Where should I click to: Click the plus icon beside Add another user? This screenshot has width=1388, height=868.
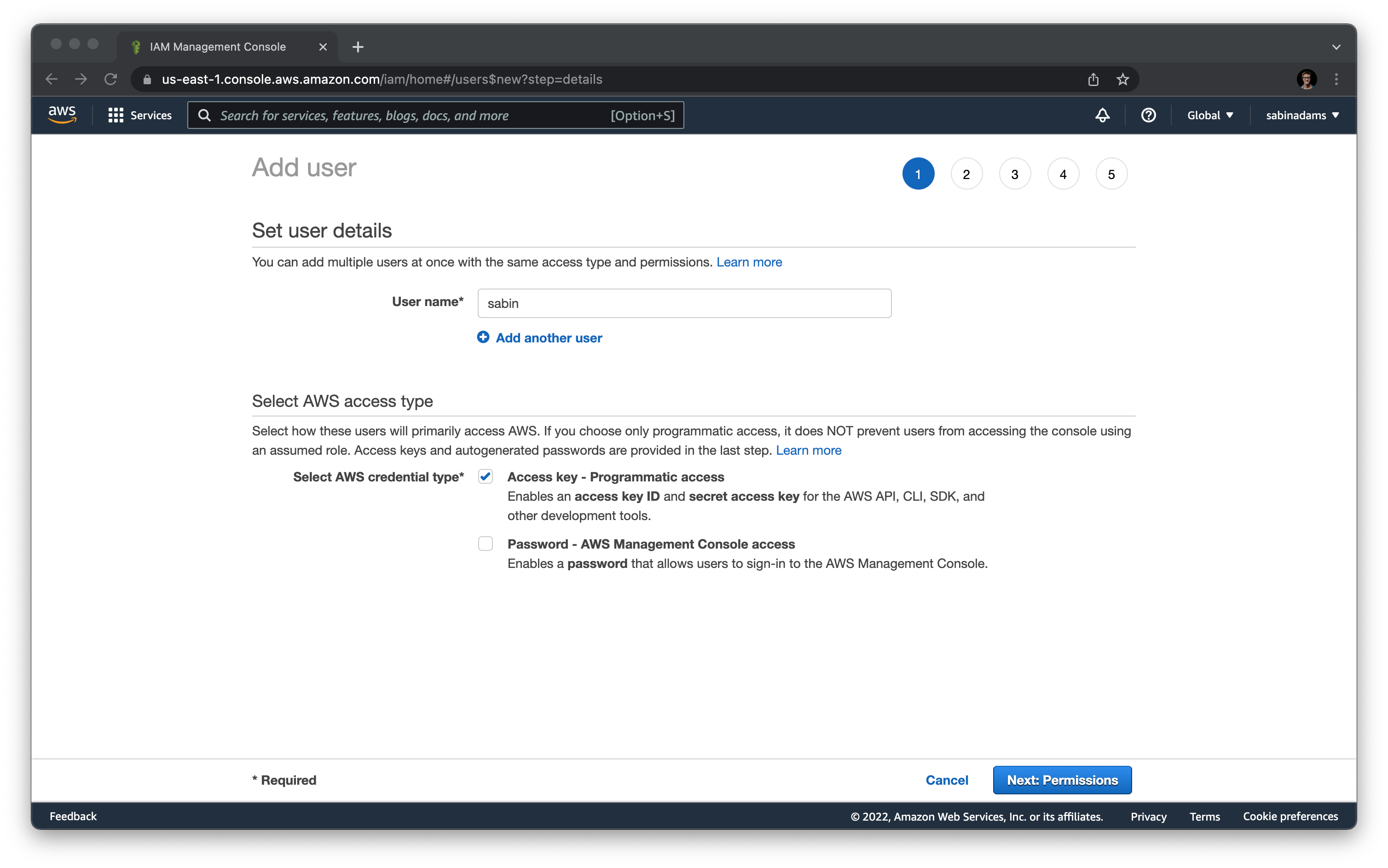click(x=483, y=337)
